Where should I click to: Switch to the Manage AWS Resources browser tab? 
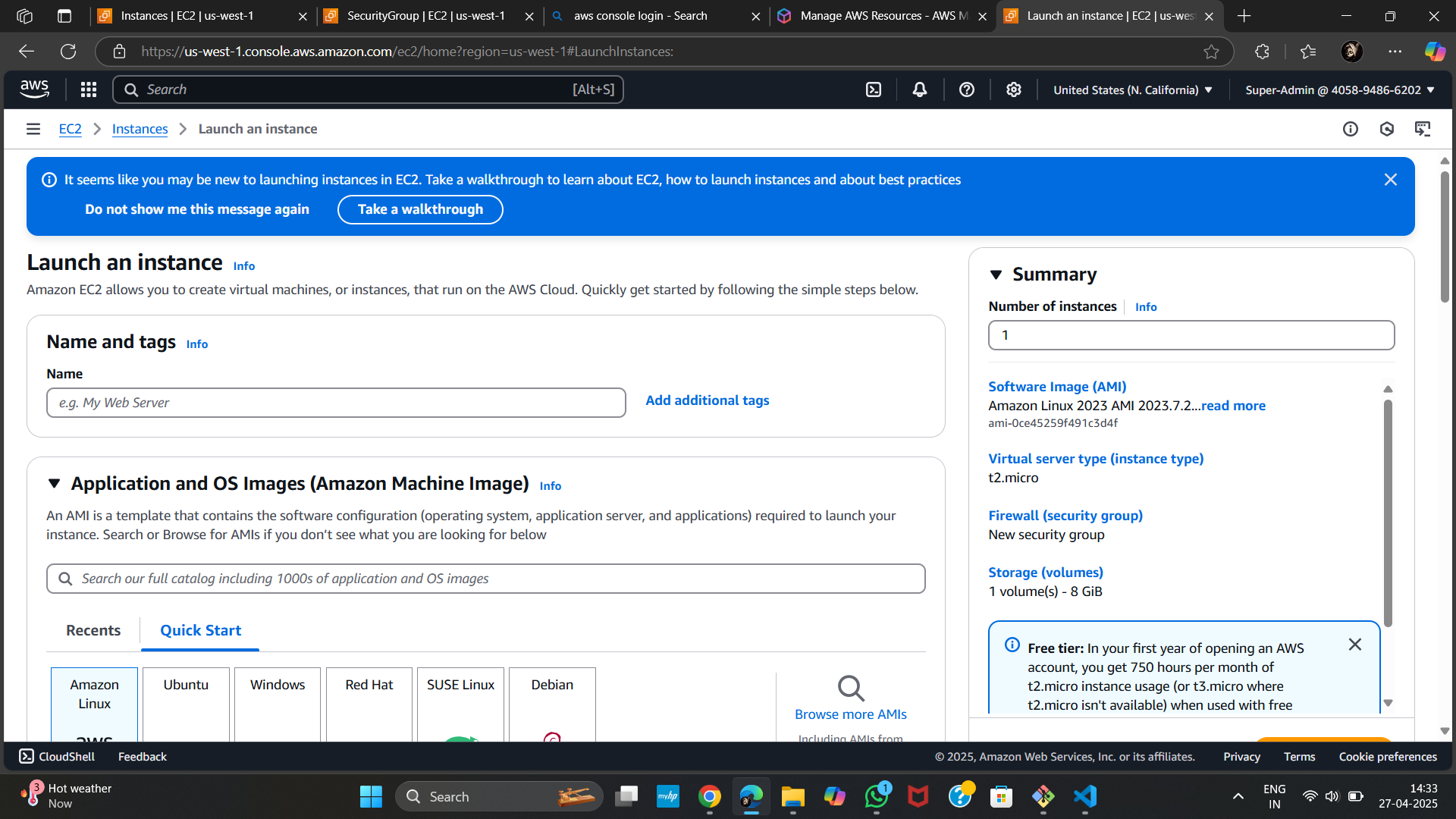[x=883, y=16]
